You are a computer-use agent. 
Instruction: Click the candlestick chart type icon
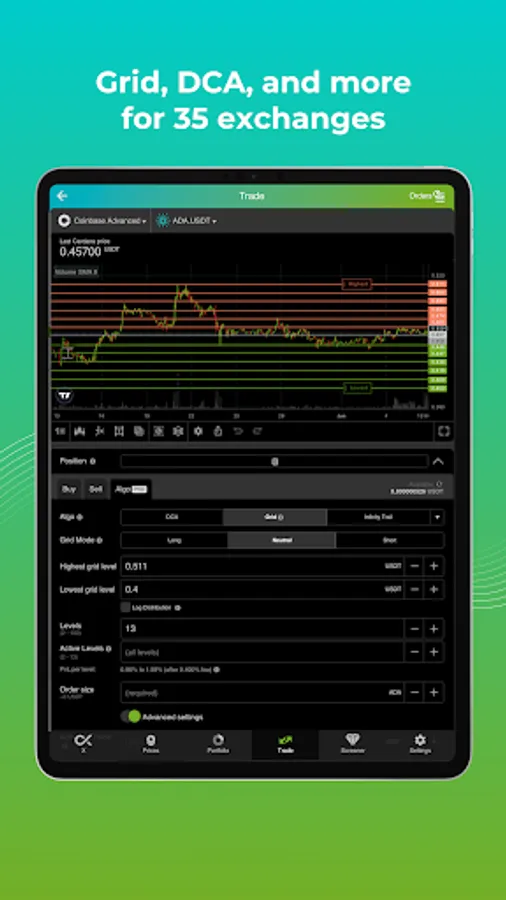pyautogui.click(x=80, y=431)
